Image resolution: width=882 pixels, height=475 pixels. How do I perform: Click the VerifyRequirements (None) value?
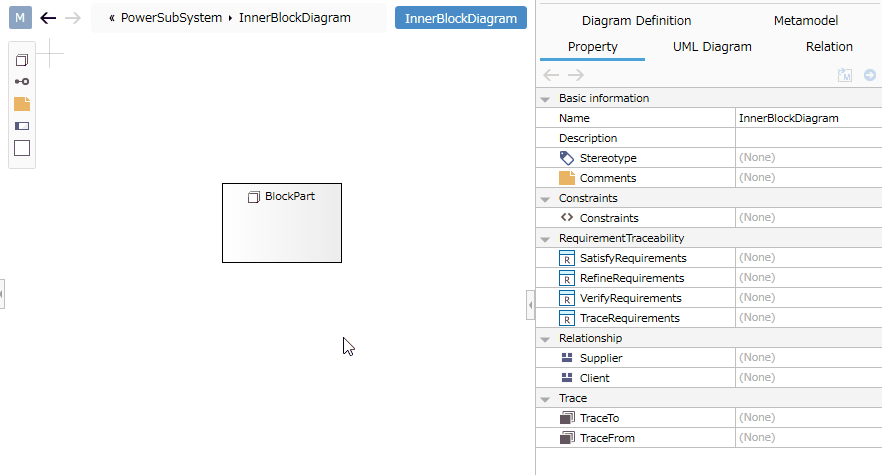757,297
